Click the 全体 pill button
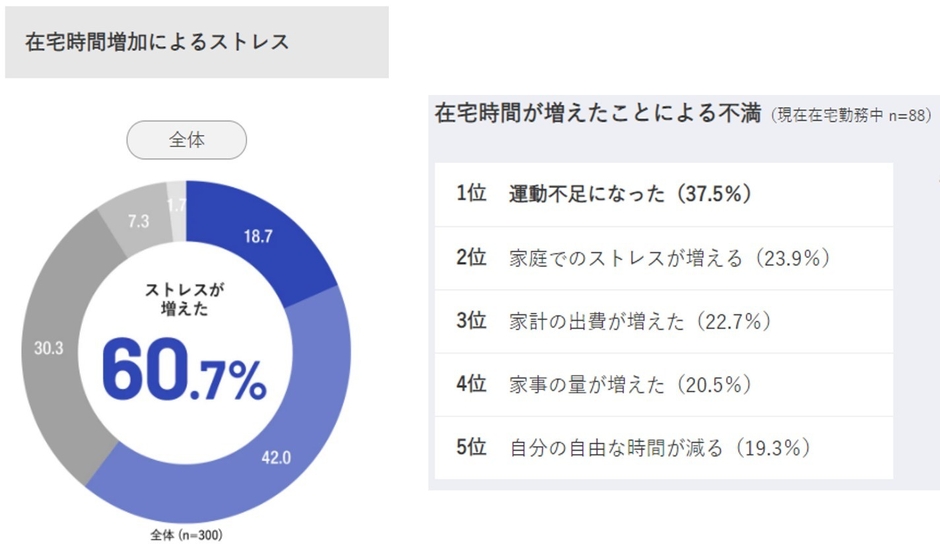 tap(186, 141)
